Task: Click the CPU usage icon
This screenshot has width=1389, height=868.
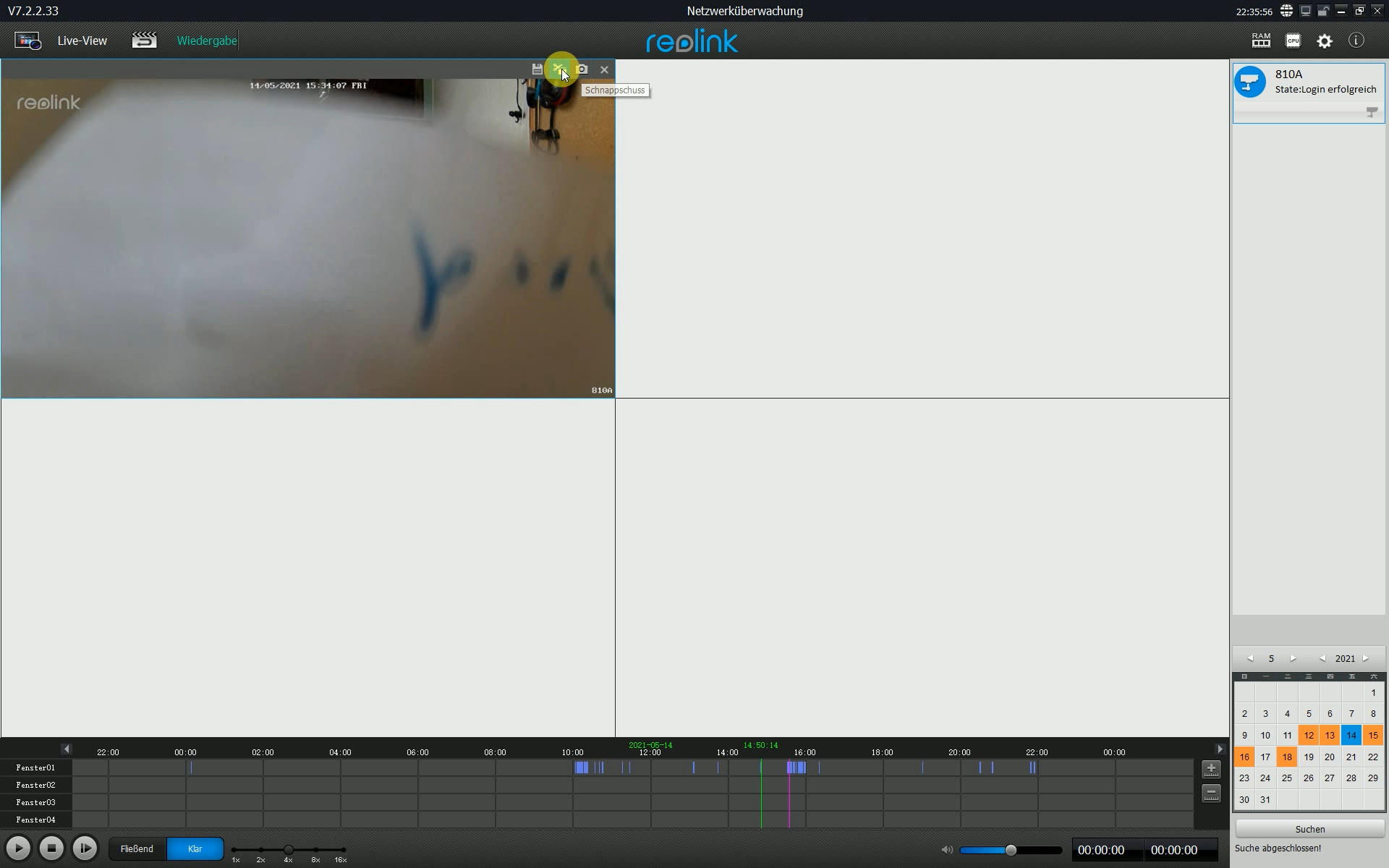Action: [1293, 41]
